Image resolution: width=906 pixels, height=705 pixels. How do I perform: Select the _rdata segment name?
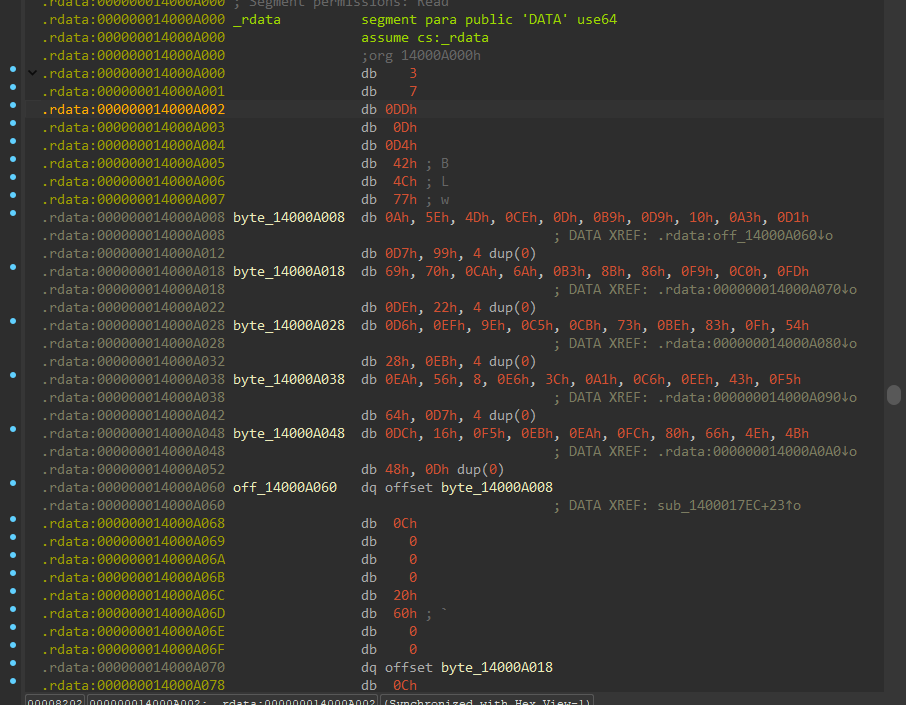click(x=257, y=20)
